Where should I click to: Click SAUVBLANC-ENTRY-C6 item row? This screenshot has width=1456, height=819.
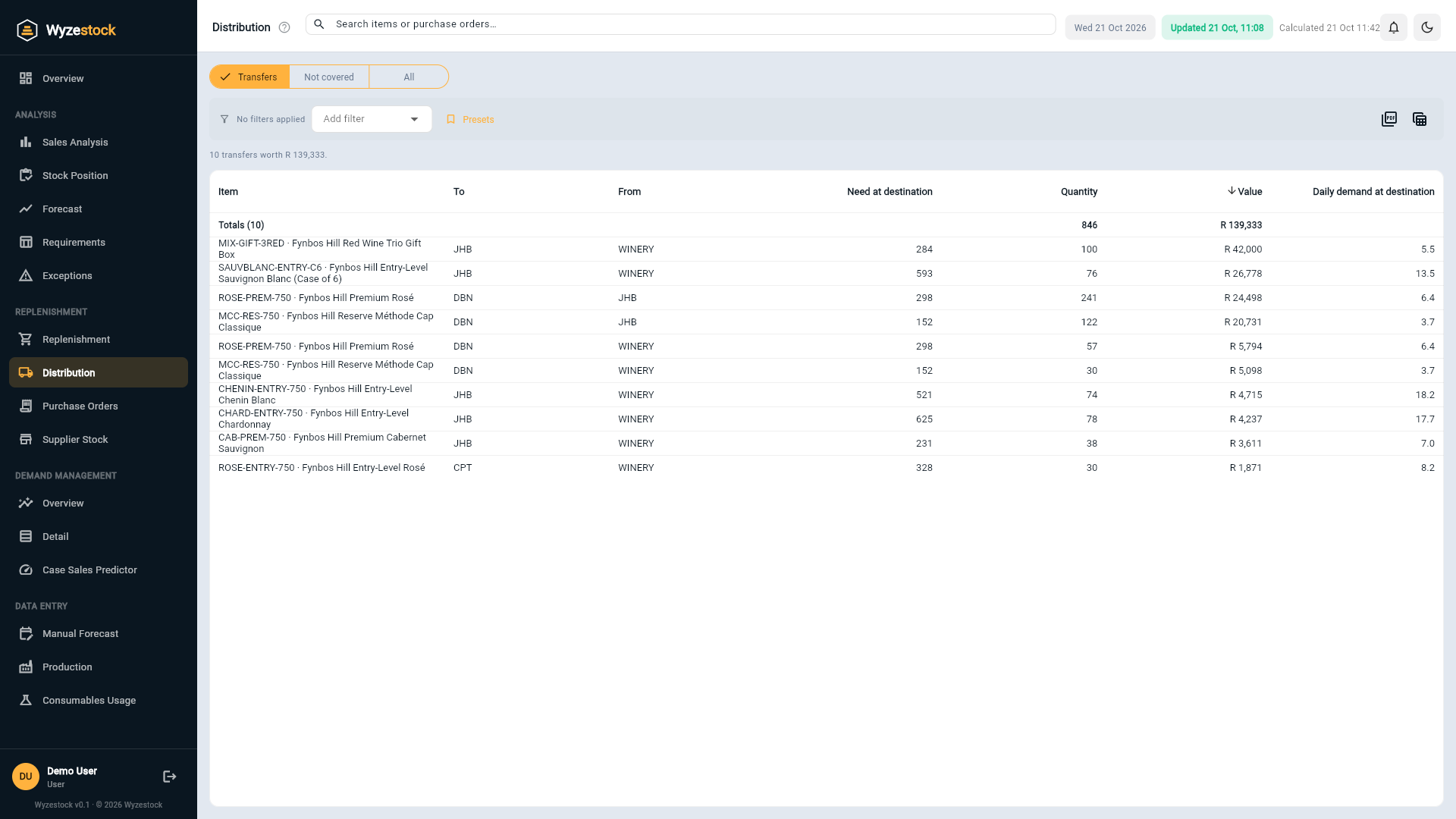827,274
